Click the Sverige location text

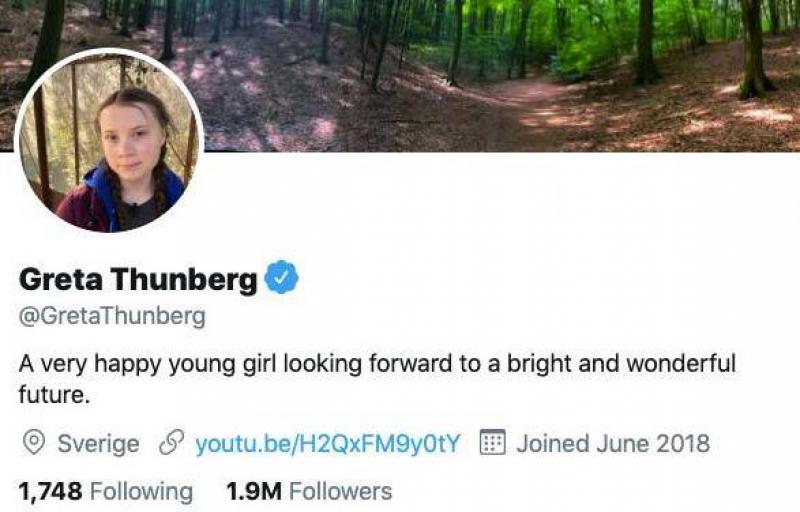98,443
